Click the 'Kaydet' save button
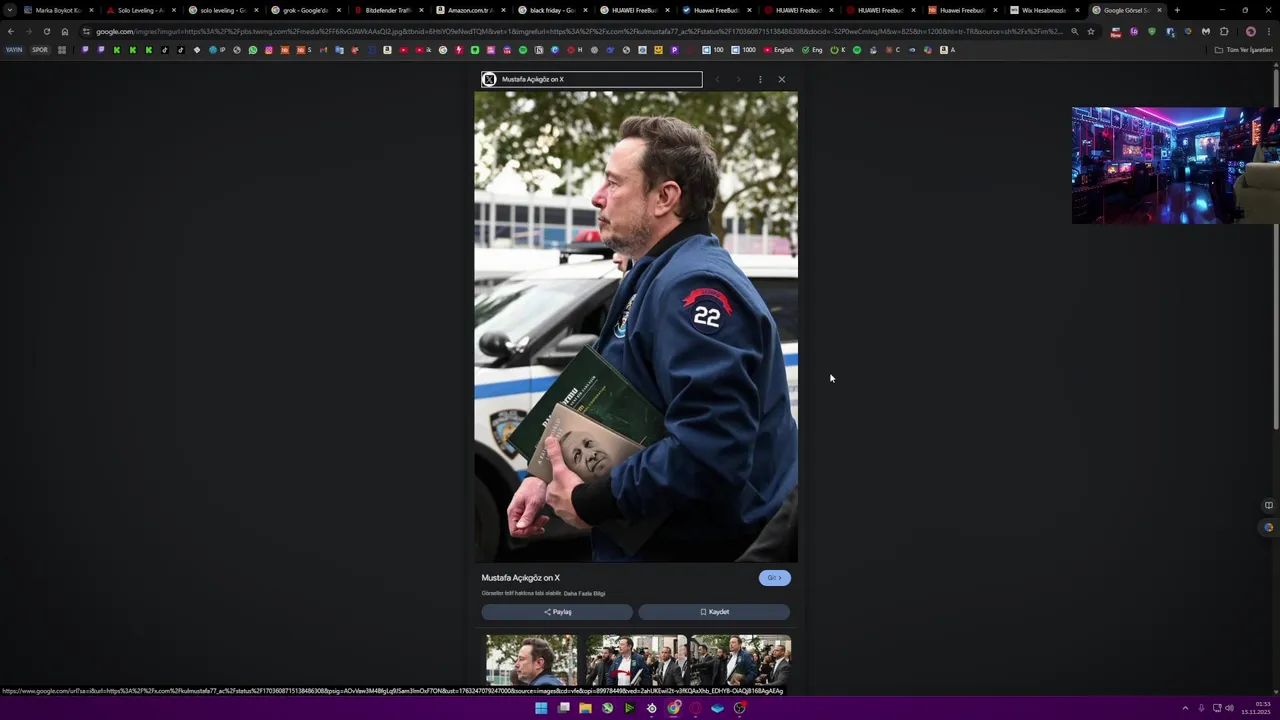 [714, 612]
